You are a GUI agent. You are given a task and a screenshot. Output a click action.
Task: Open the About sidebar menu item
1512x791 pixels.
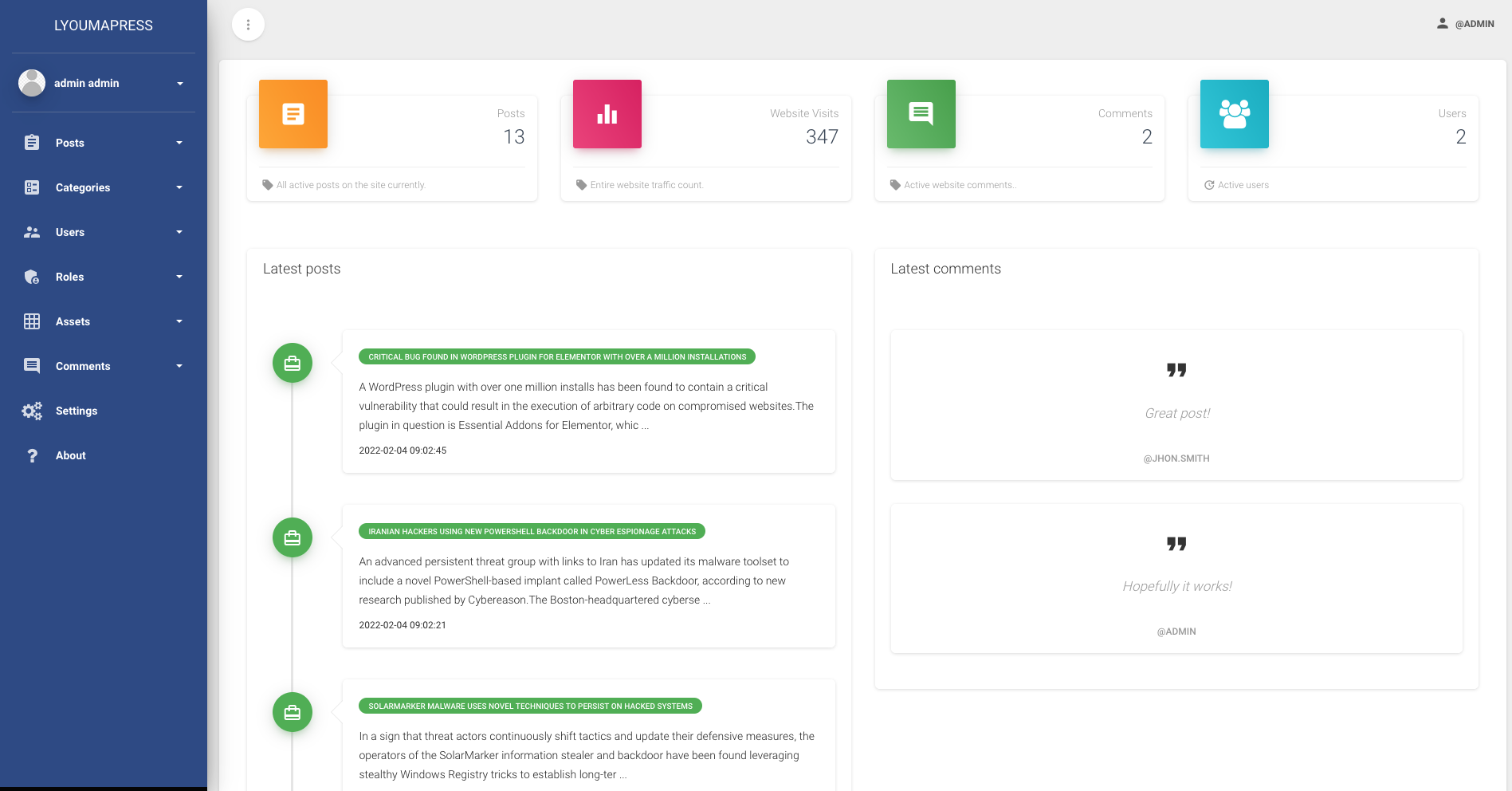pos(104,455)
